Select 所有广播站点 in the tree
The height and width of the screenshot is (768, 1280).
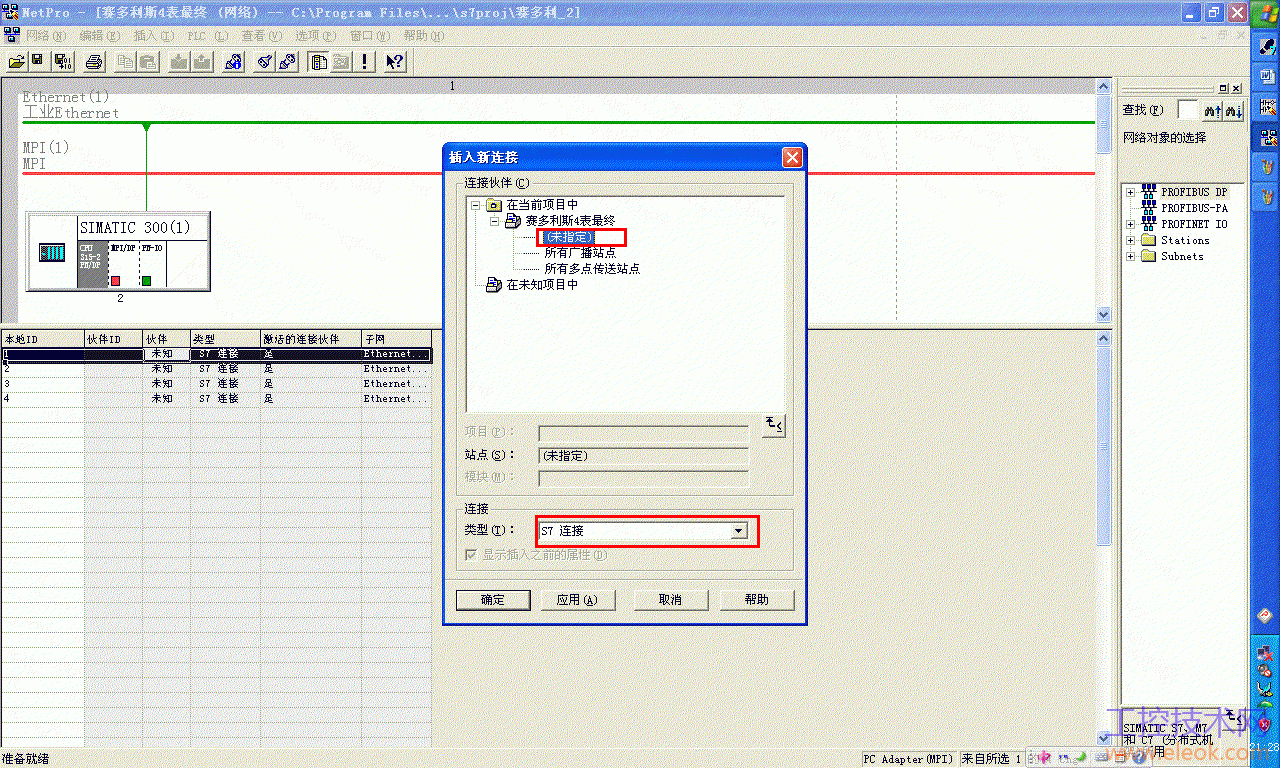[580, 253]
